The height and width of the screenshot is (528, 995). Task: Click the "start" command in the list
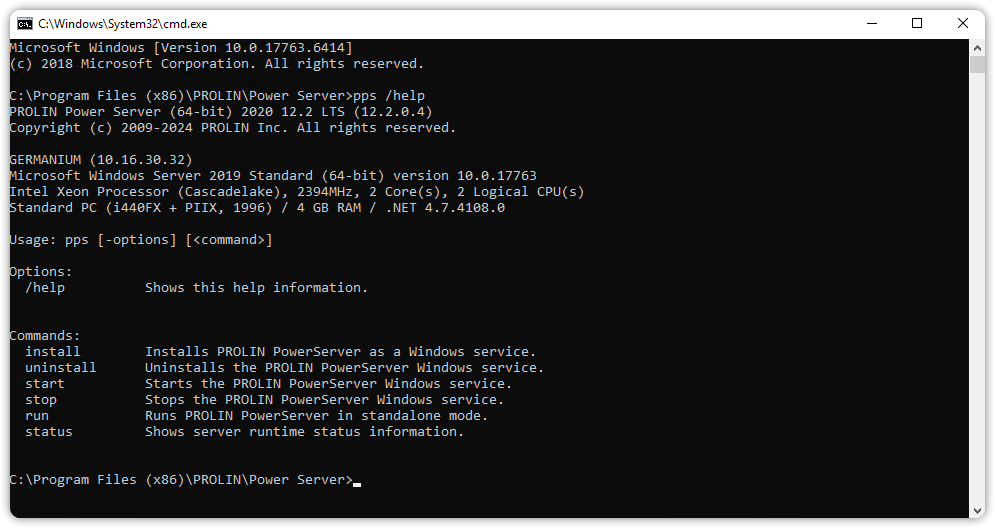pyautogui.click(x=45, y=384)
